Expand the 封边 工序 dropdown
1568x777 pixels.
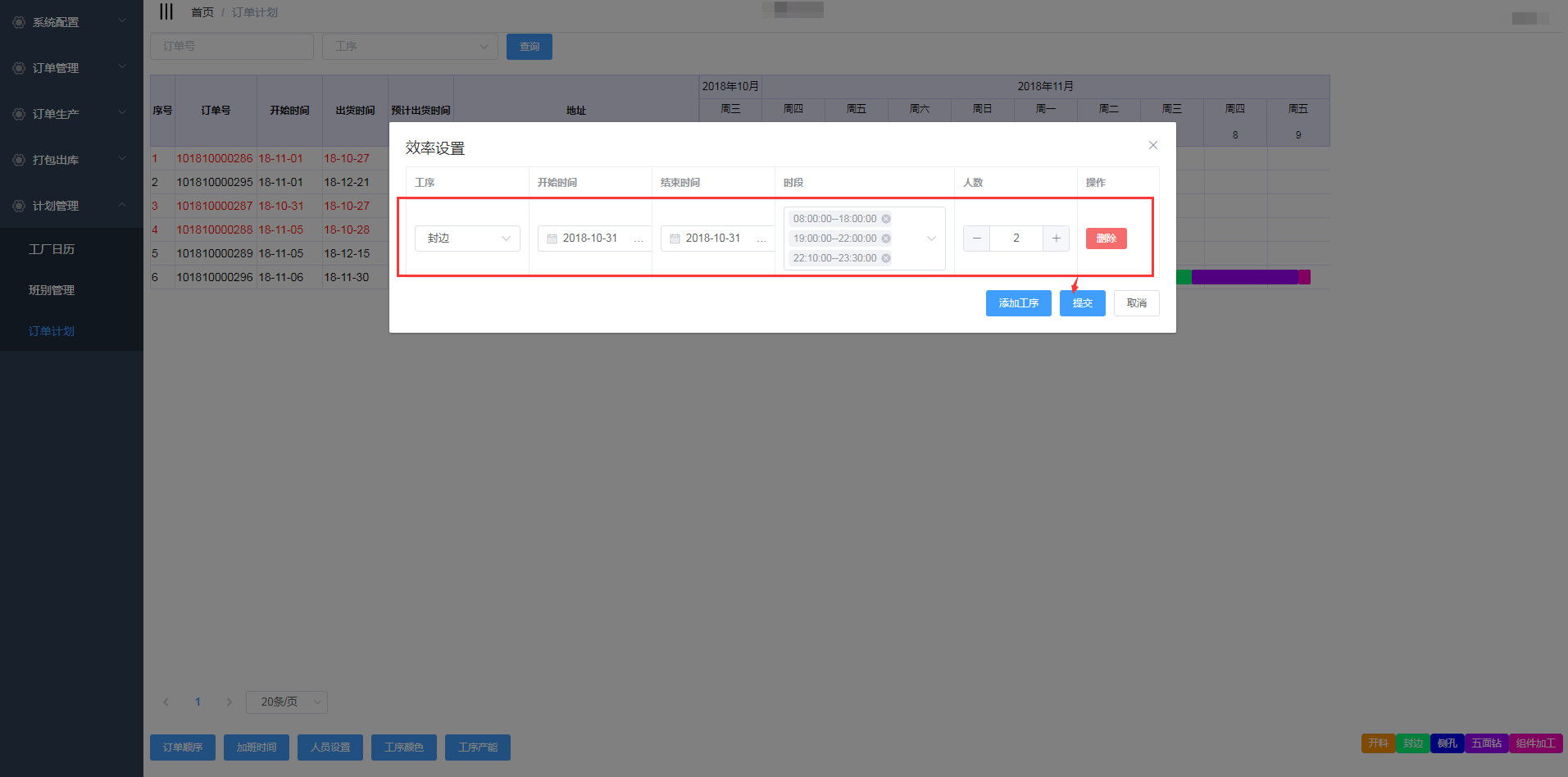(467, 239)
